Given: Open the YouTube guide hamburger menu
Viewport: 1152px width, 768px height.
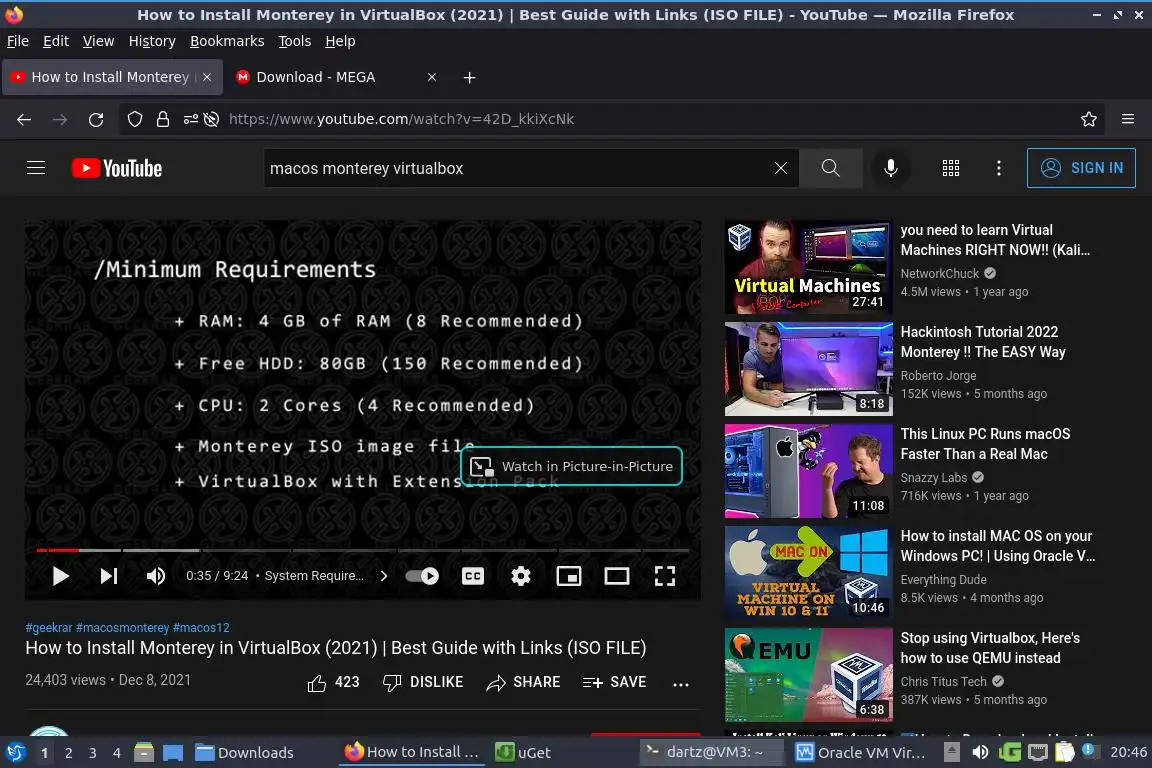Looking at the screenshot, I should tap(36, 168).
